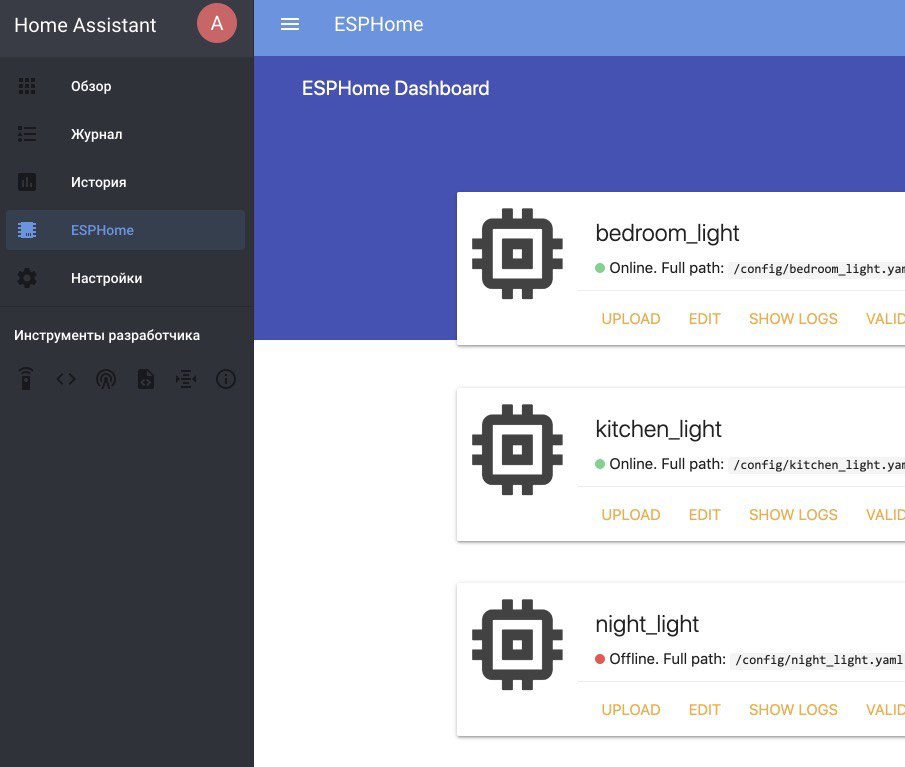Upload firmware to kitchen_light
This screenshot has height=767, width=905.
631,515
